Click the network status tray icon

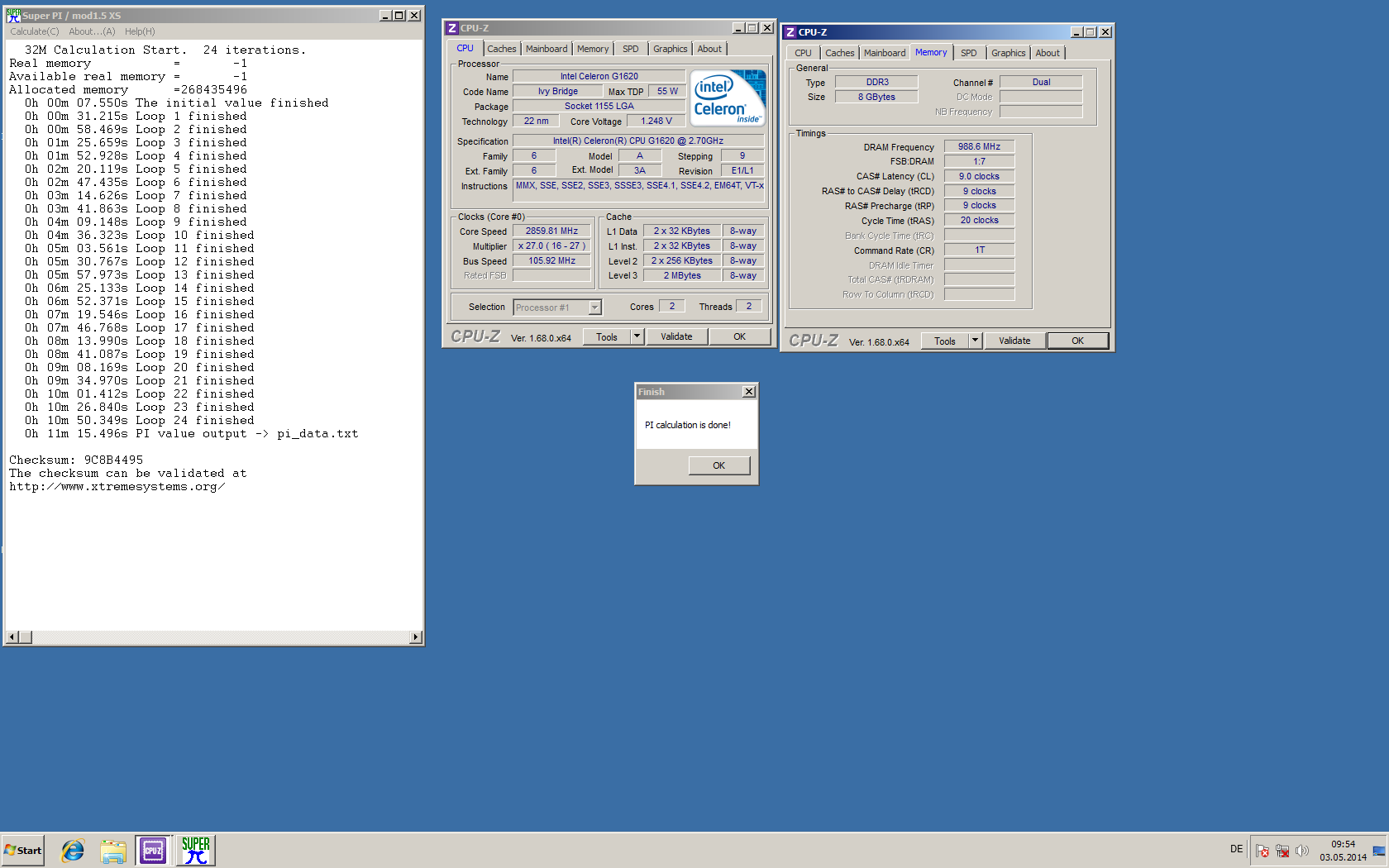1282,851
